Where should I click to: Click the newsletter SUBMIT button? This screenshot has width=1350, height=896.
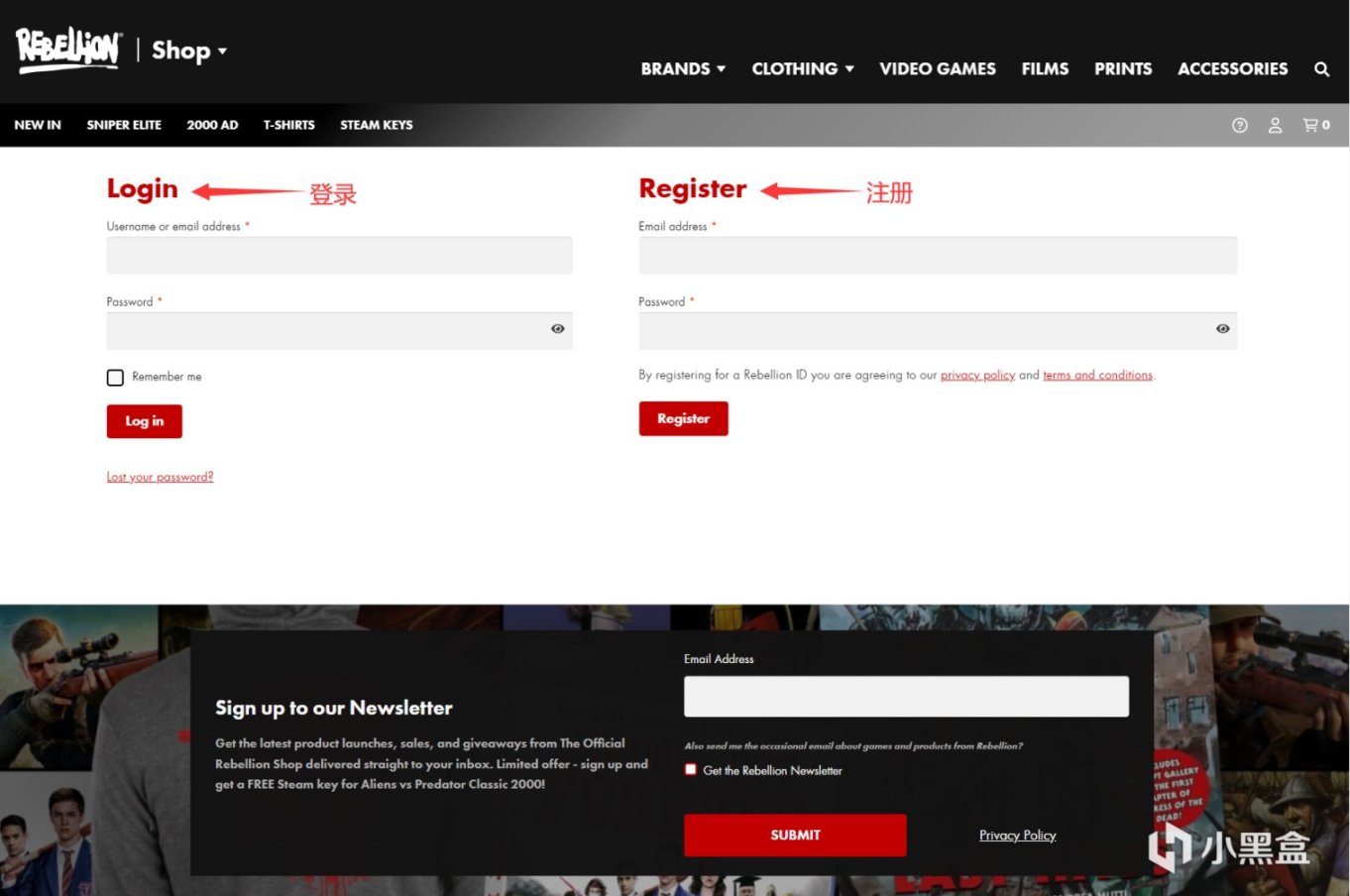(x=795, y=835)
